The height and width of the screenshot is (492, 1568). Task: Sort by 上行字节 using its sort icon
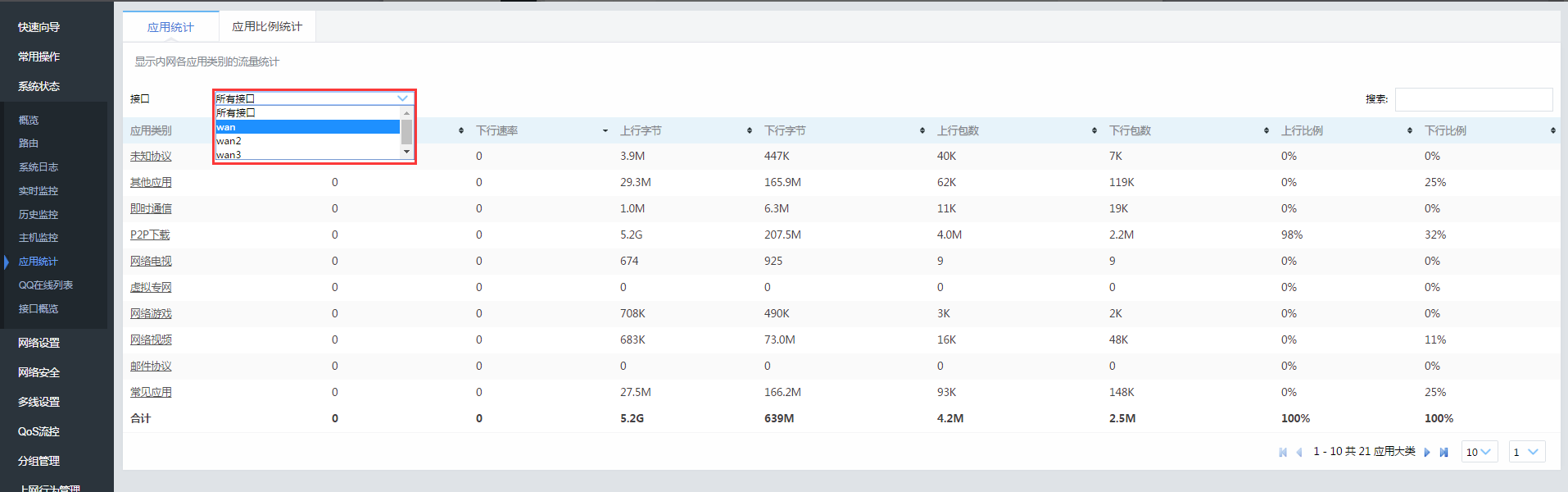pos(749,131)
